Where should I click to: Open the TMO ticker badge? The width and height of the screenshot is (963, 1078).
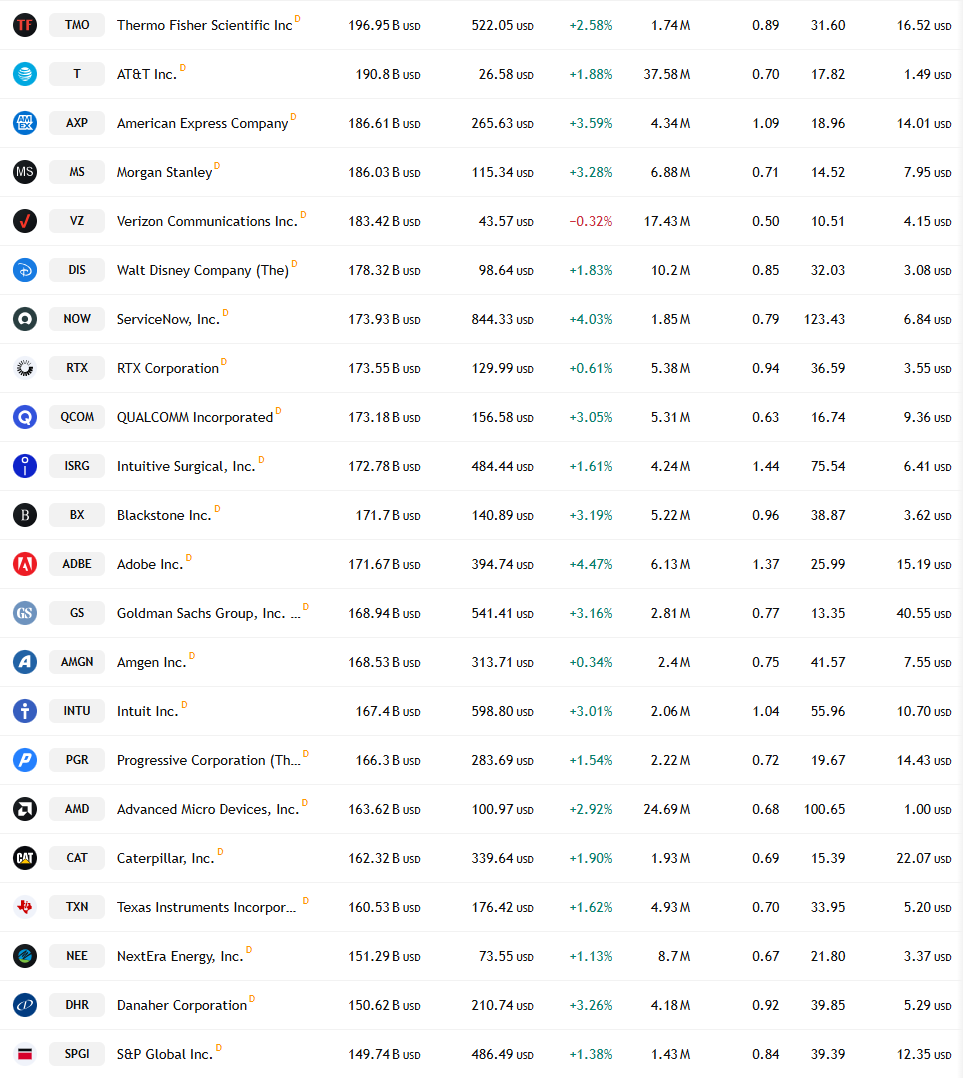(77, 25)
